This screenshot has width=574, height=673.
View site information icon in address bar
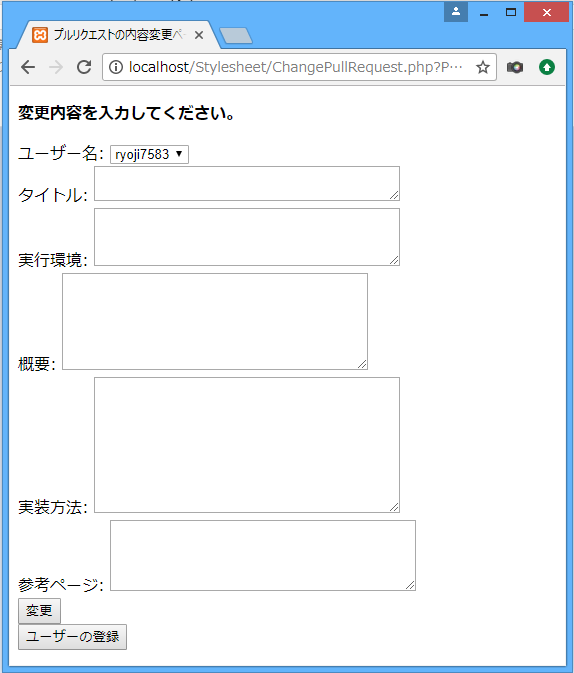click(x=115, y=67)
